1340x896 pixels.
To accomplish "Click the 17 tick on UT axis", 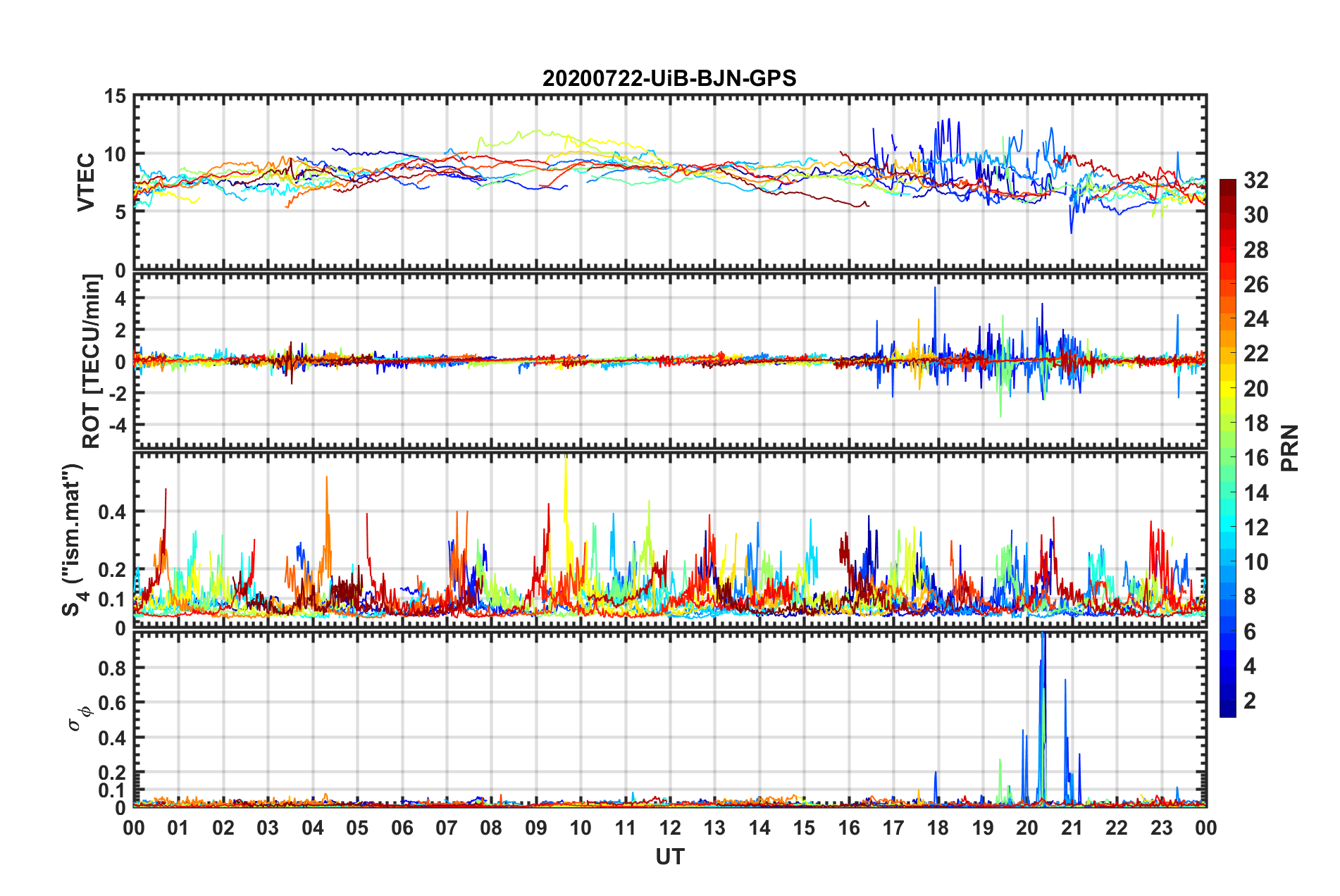I will 893,828.
